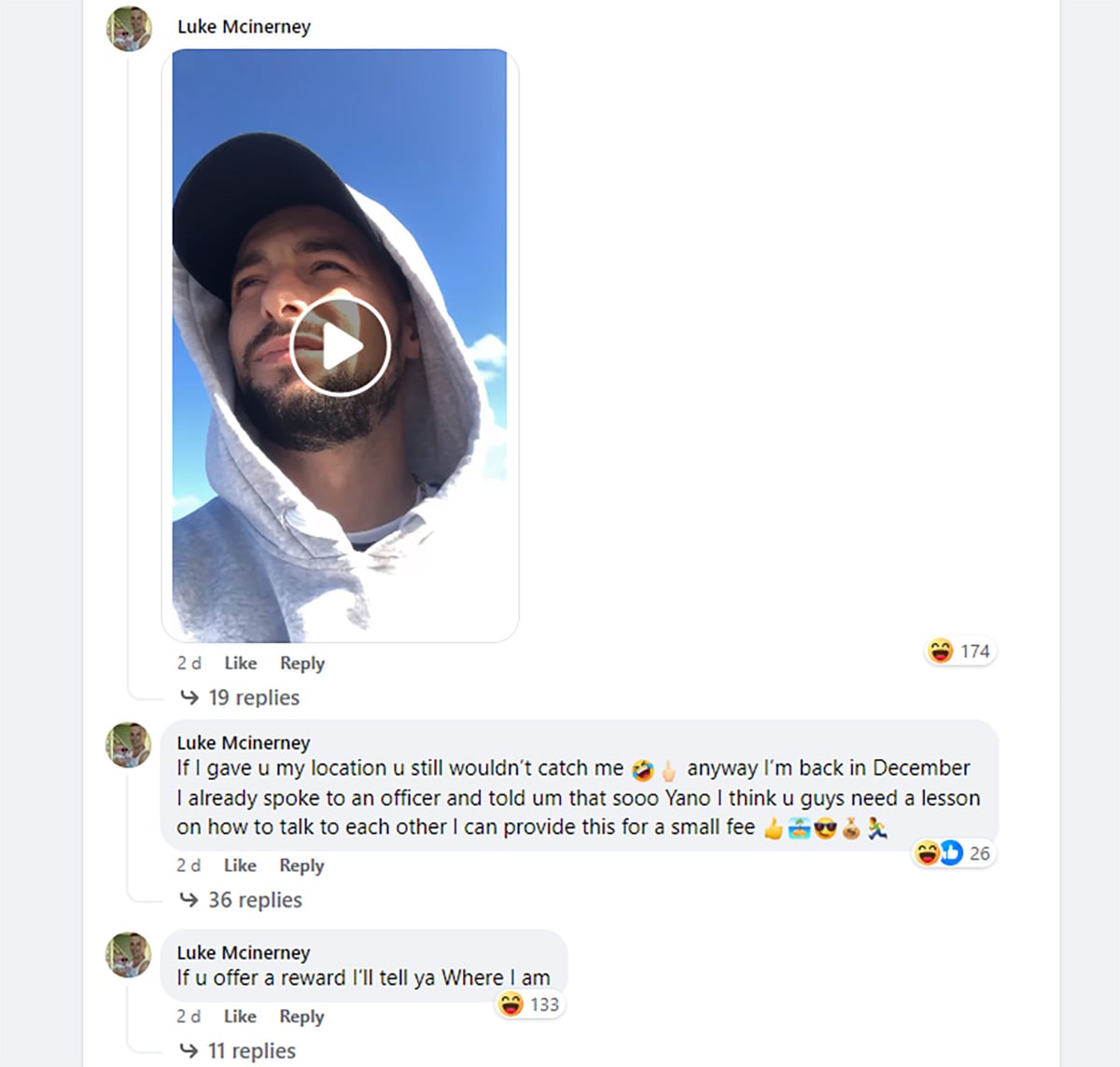Reply to the video comment
The image size is (1120, 1067).
click(302, 663)
